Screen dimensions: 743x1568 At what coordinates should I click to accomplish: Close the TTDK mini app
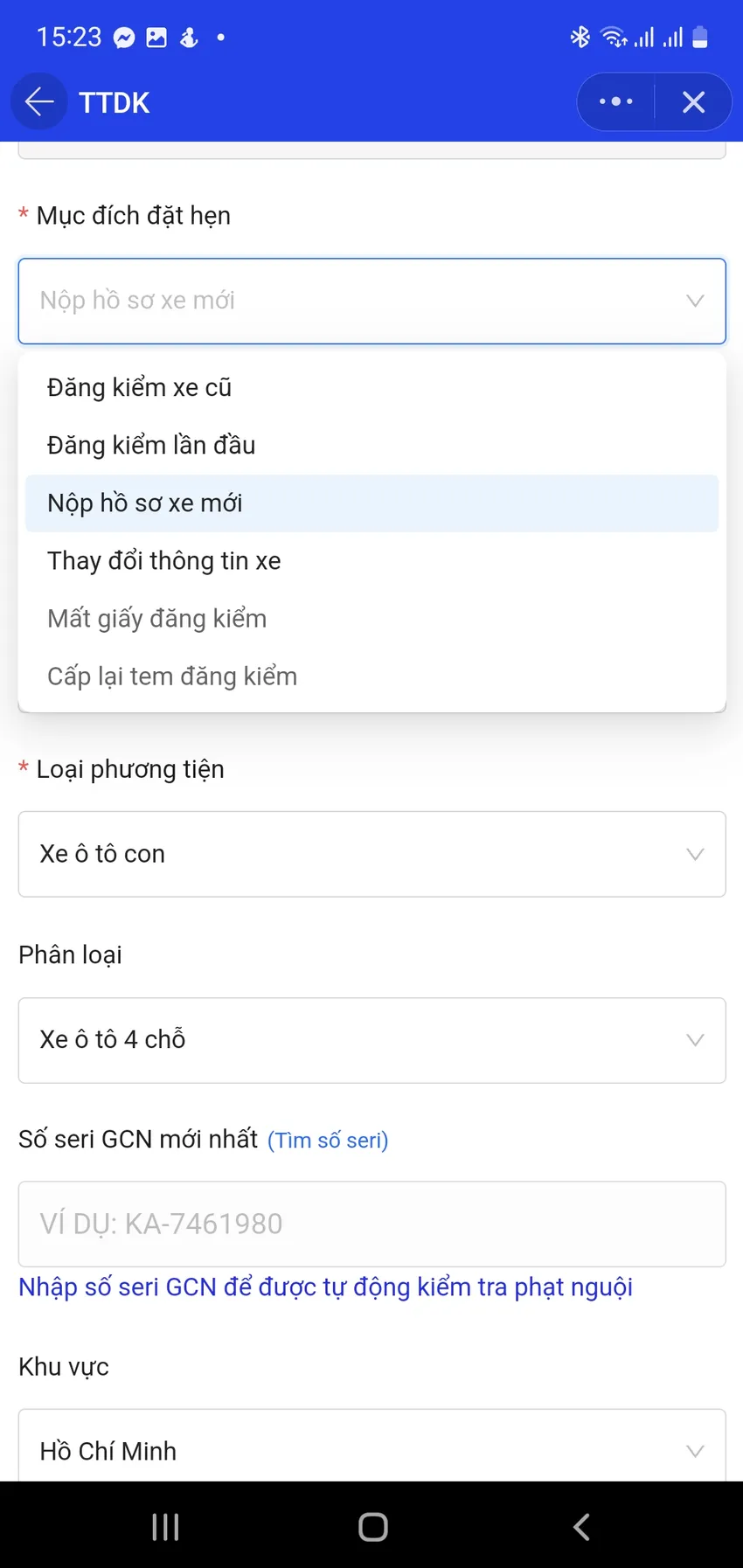point(694,102)
